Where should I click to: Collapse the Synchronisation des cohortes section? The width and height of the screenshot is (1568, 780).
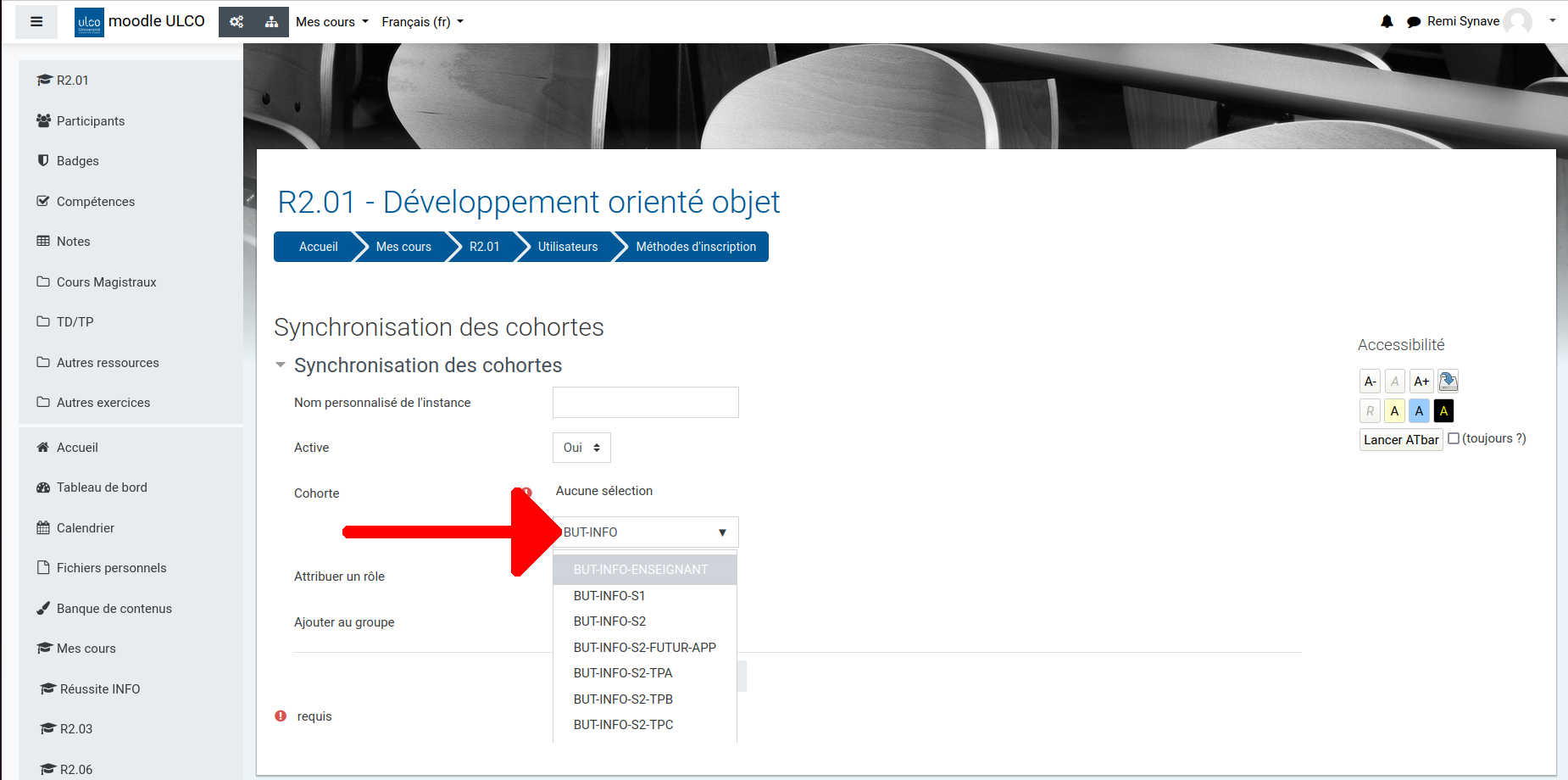tap(281, 365)
